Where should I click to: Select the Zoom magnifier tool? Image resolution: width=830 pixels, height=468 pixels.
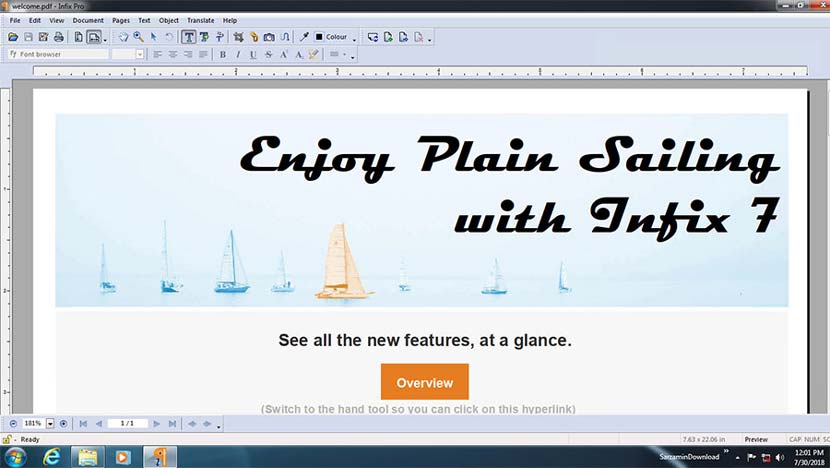click(x=138, y=37)
